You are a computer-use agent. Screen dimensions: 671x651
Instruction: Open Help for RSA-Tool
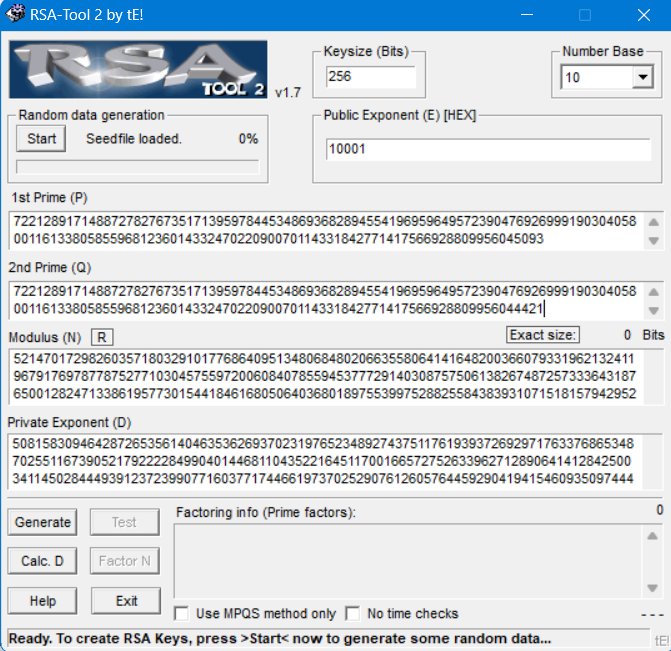point(43,601)
